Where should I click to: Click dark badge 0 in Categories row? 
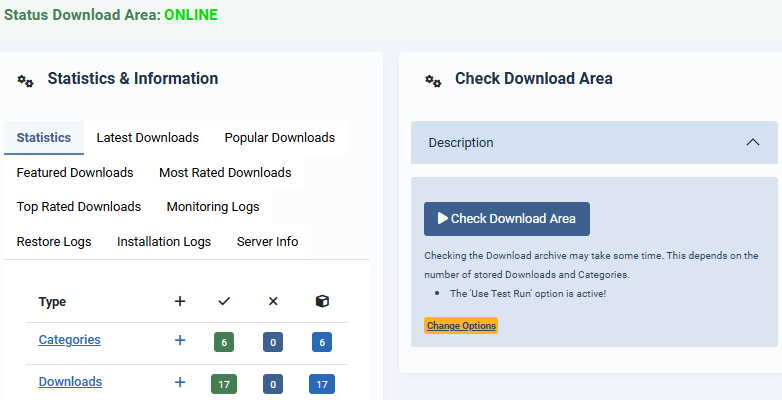(x=273, y=342)
